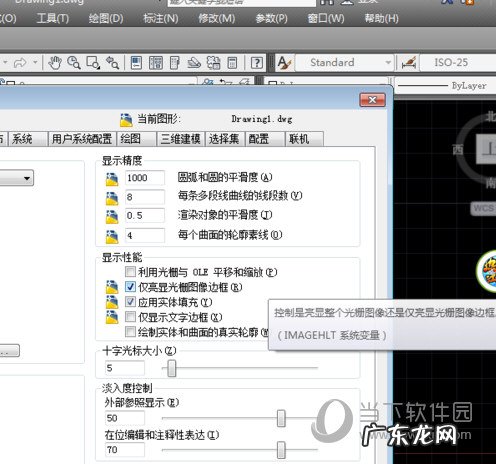
Task: Click the crosshair size slider handle
Action: coord(172,368)
